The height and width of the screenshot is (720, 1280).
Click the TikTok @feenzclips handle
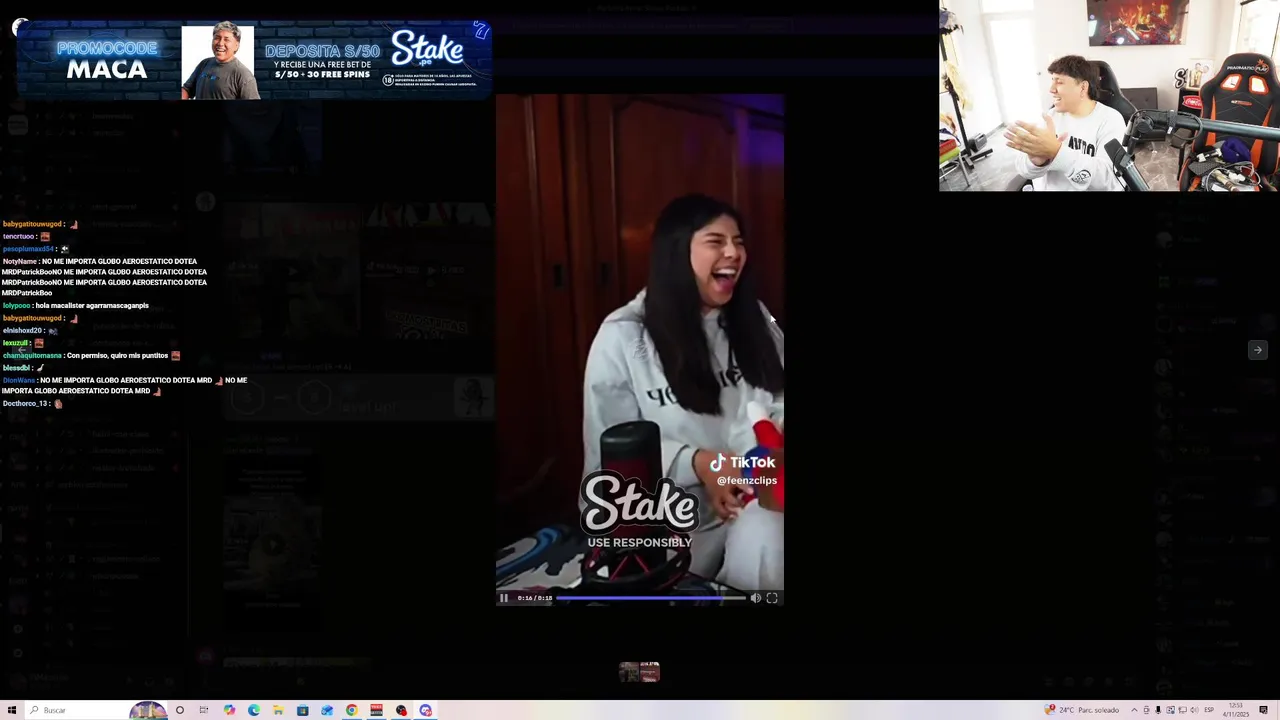[x=747, y=481]
